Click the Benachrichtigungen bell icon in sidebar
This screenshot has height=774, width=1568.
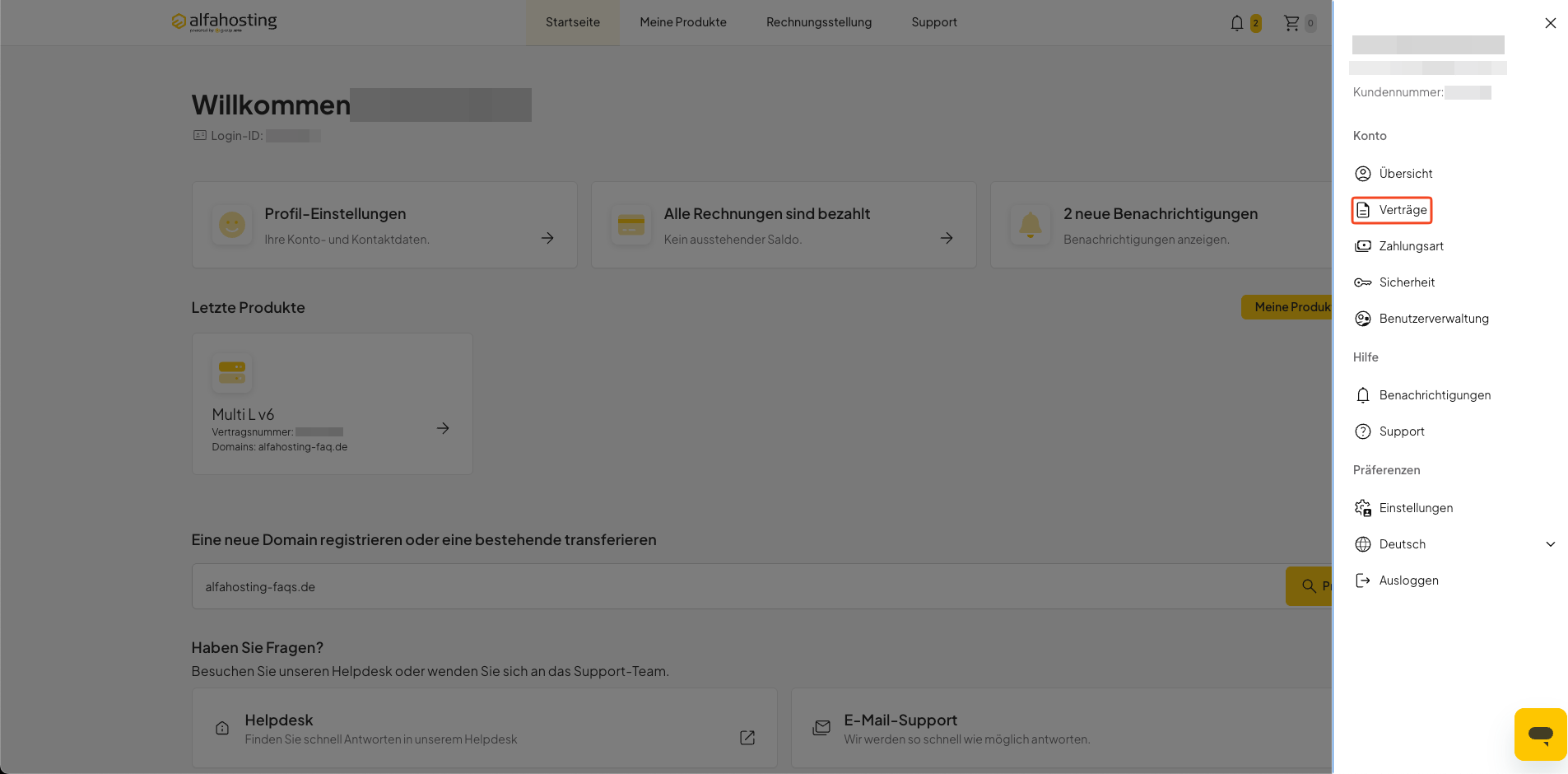tap(1363, 395)
